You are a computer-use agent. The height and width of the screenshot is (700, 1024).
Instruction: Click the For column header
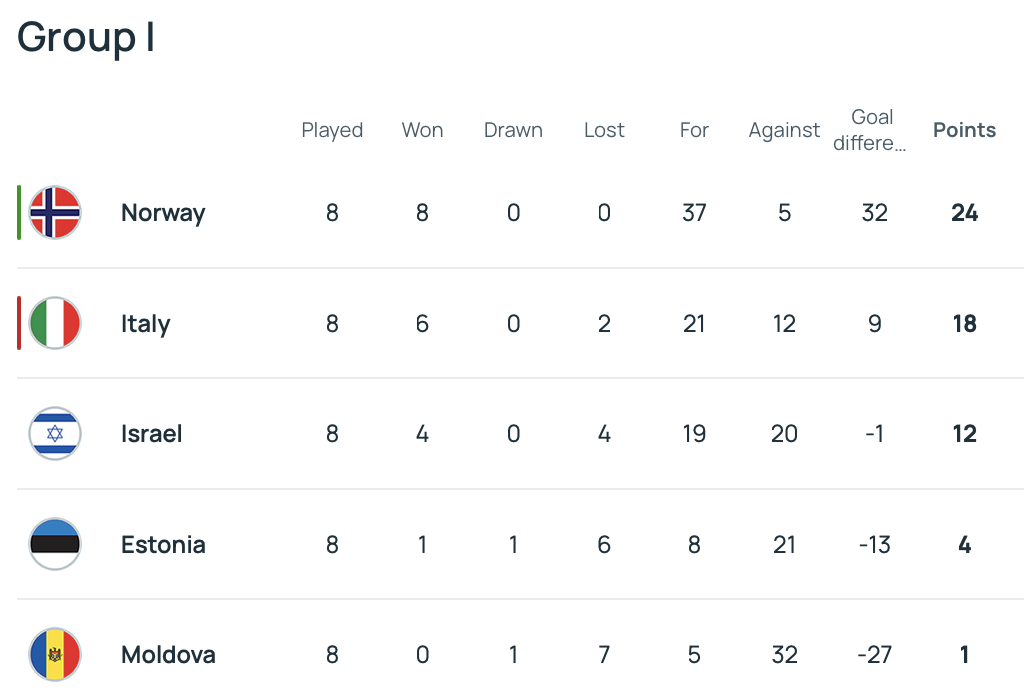pos(694,130)
